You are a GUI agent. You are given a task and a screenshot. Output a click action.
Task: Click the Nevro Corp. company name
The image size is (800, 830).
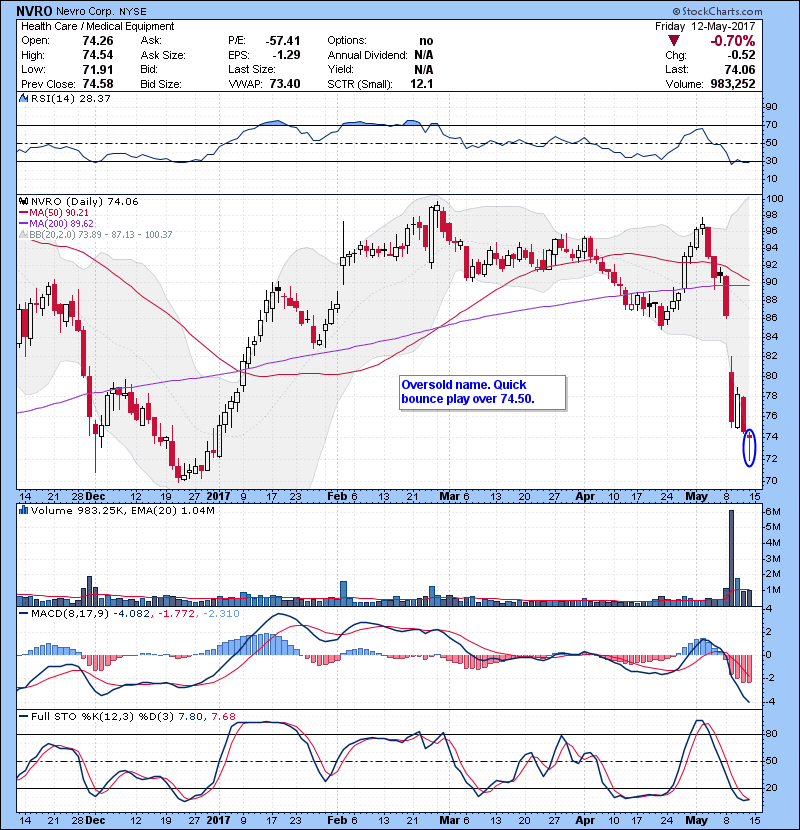86,11
